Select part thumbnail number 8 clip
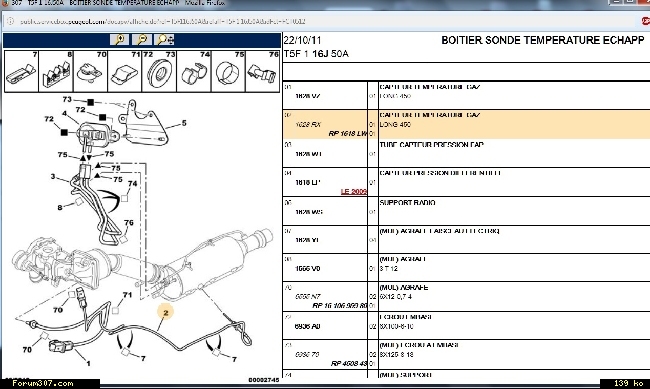 click(x=56, y=71)
